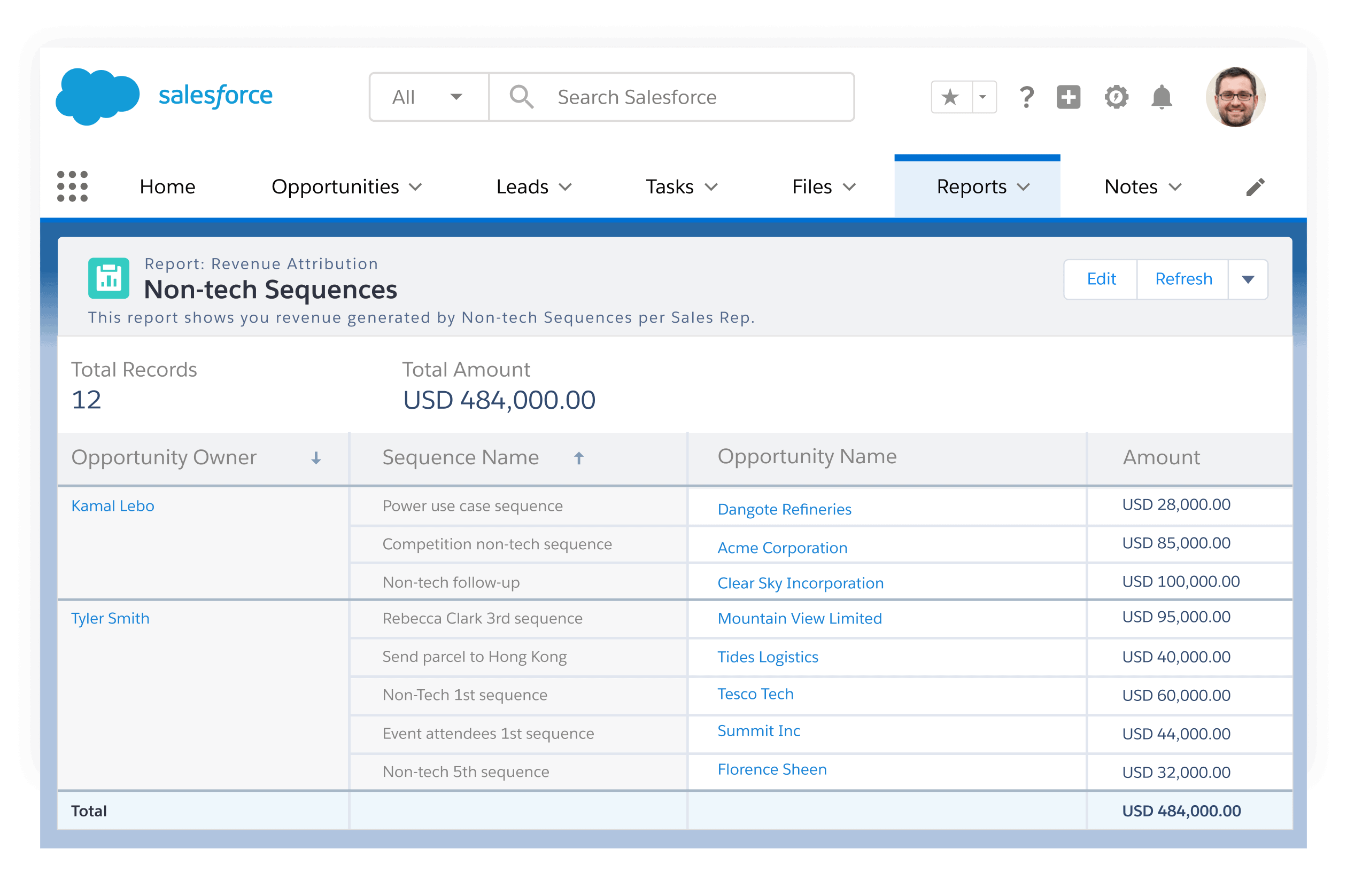The height and width of the screenshot is (896, 1347).
Task: Switch to the Tasks tab
Action: click(x=670, y=187)
